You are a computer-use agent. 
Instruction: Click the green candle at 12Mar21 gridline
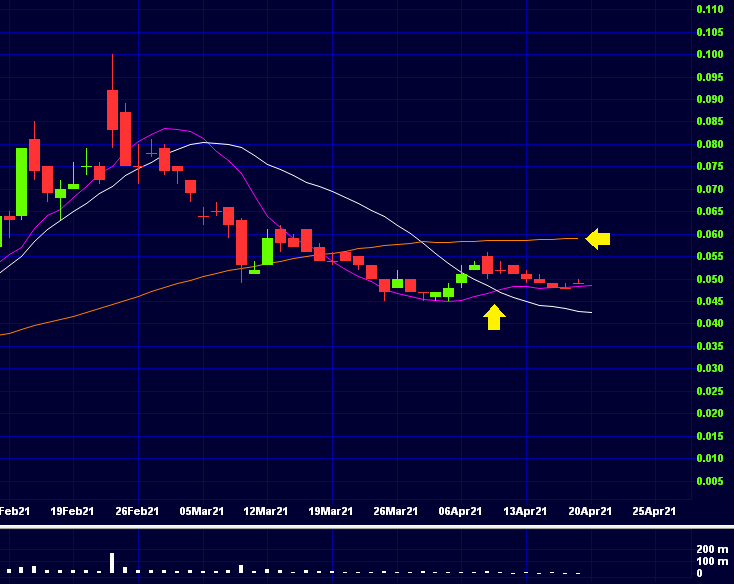tap(267, 251)
